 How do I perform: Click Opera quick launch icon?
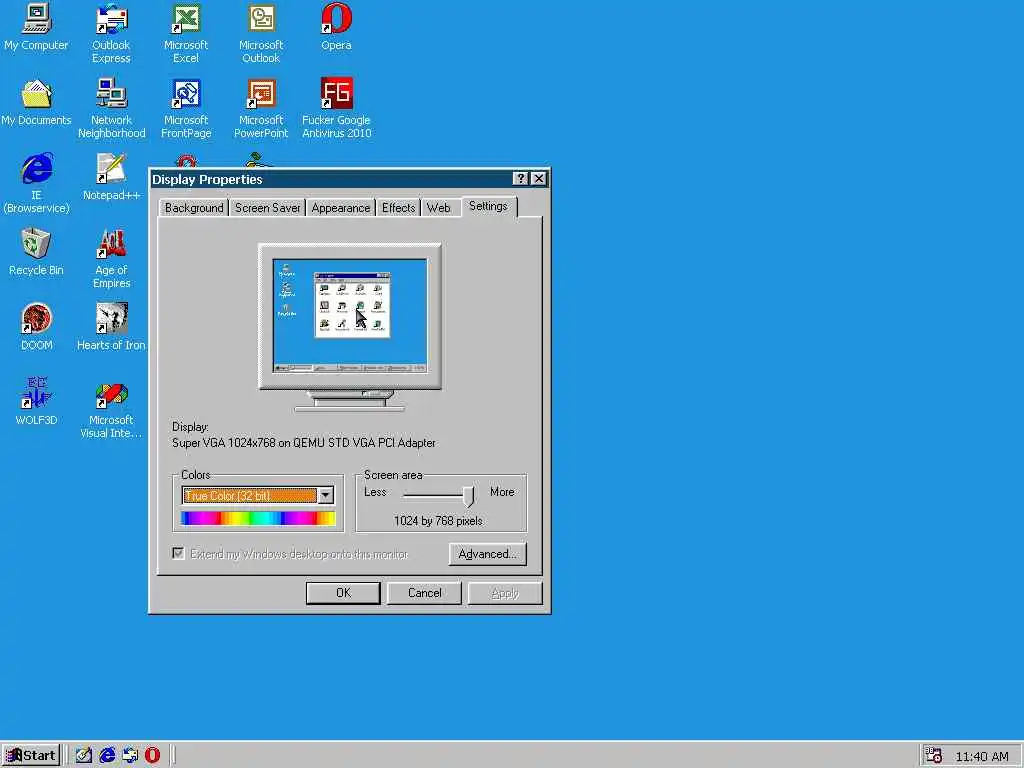pos(152,755)
